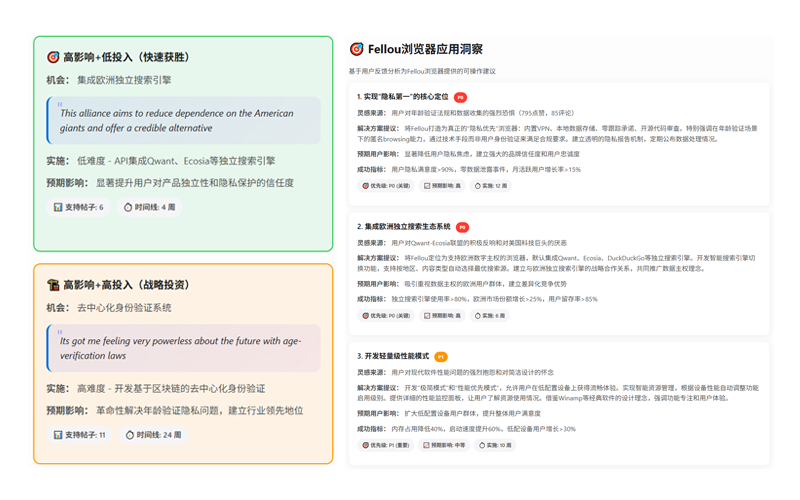Click heading 3. 开发轻量级性能模式
The height and width of the screenshot is (500, 800).
point(393,356)
